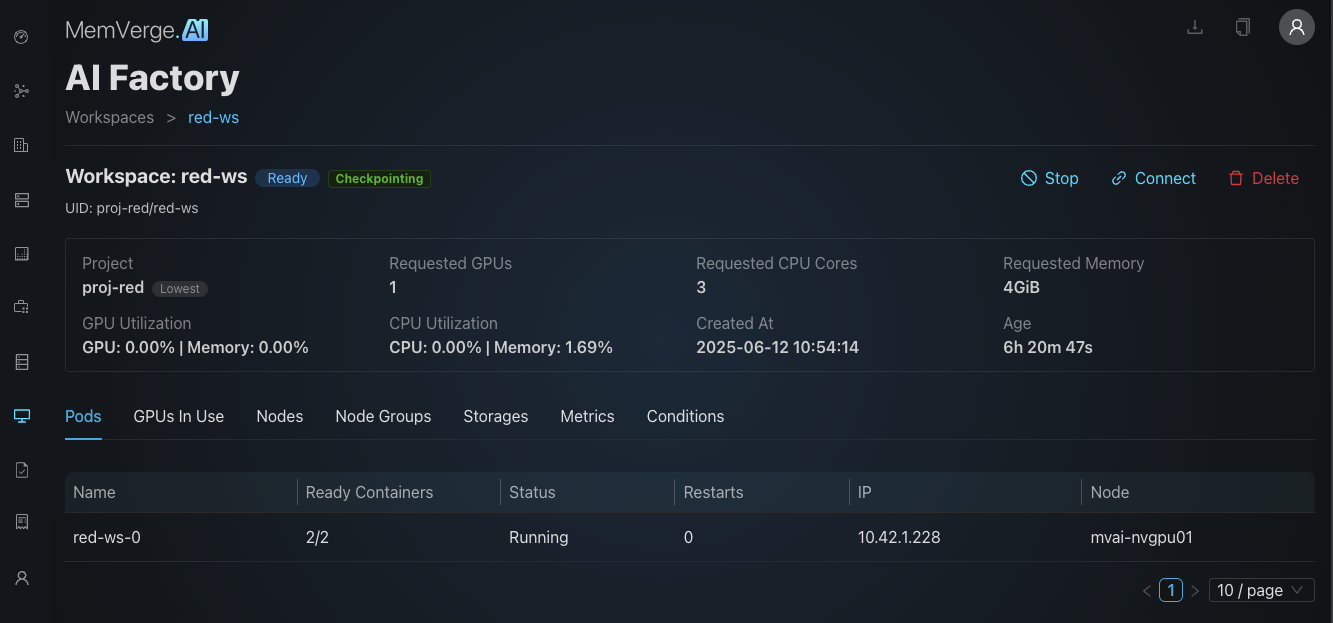
Task: Click the previous page arrow in pagination
Action: pos(1147,591)
